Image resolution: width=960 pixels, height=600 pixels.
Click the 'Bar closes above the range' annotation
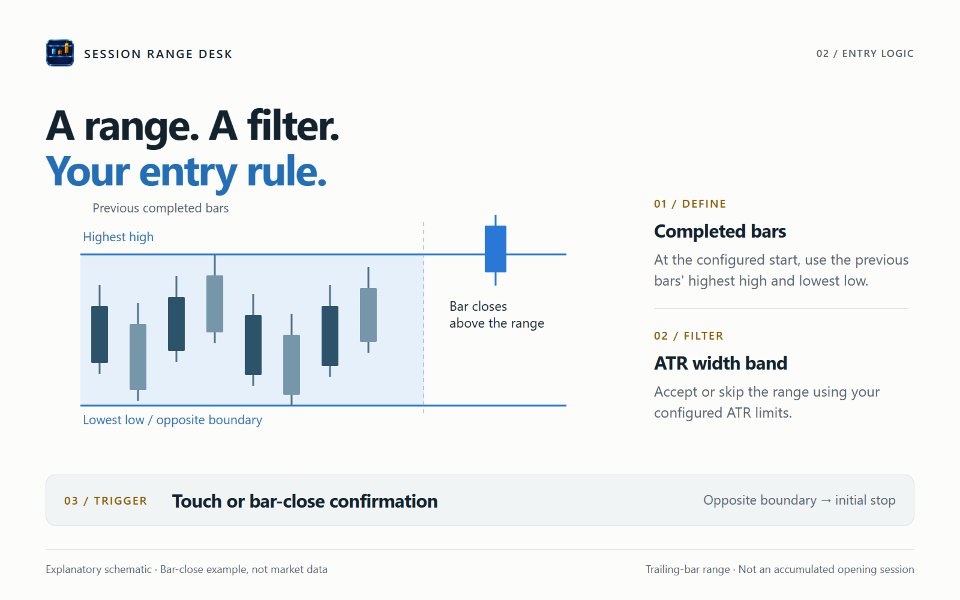(x=497, y=315)
